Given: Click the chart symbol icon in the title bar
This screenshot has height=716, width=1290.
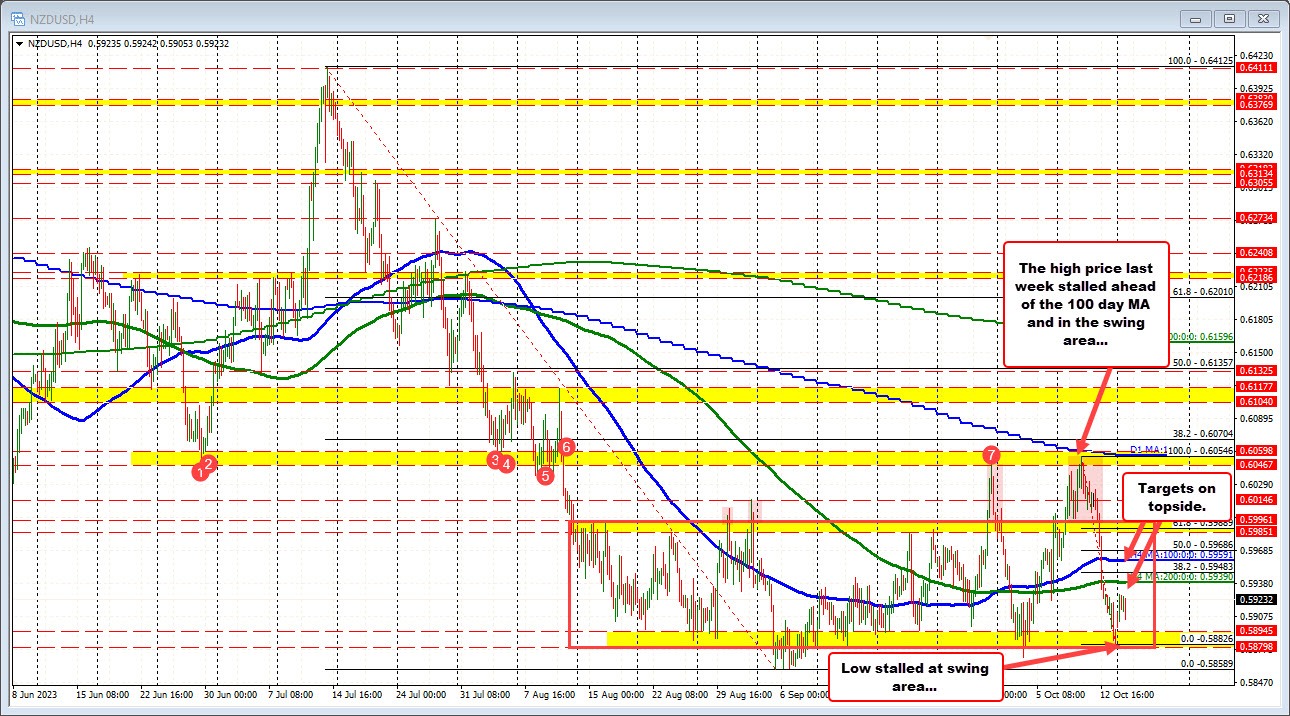Looking at the screenshot, I should [x=20, y=18].
